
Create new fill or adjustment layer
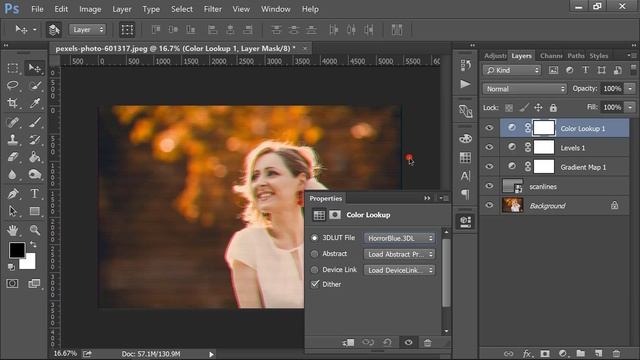click(x=562, y=353)
